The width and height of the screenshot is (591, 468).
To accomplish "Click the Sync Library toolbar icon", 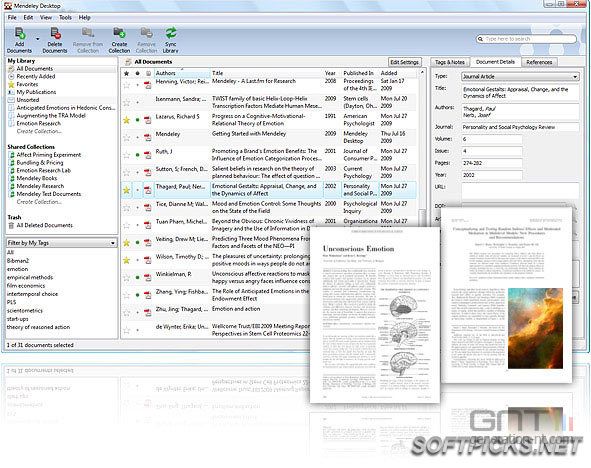I will (x=171, y=33).
